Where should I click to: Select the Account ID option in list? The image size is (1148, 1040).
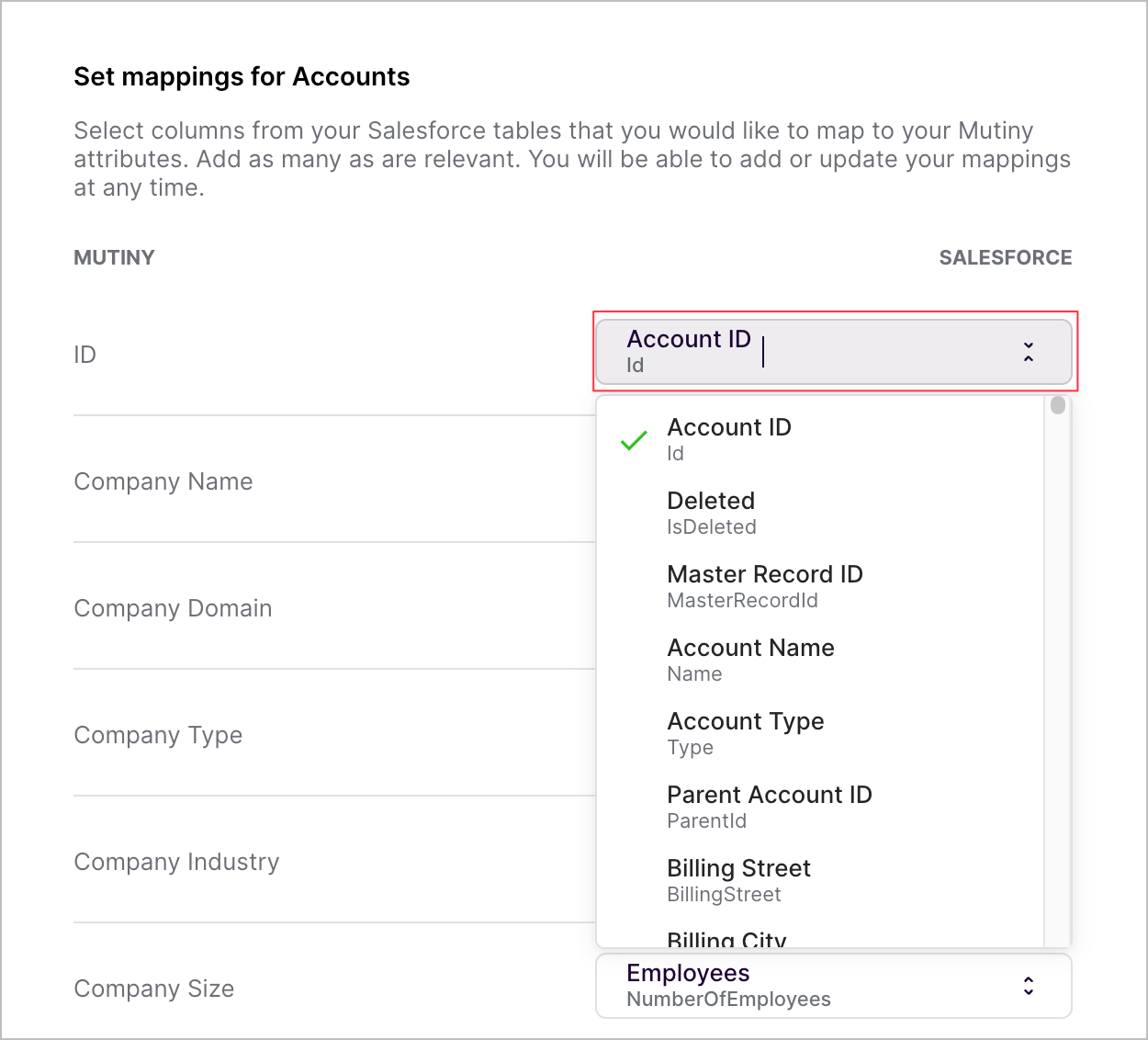point(729,439)
